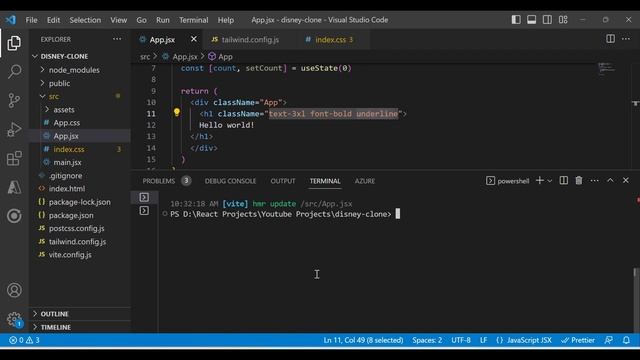
Task: Switch to the AZURE panel tab
Action: coord(364,181)
